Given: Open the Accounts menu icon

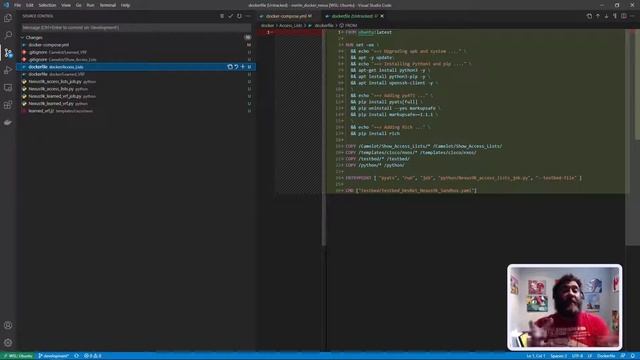Looking at the screenshot, I should tap(8, 325).
